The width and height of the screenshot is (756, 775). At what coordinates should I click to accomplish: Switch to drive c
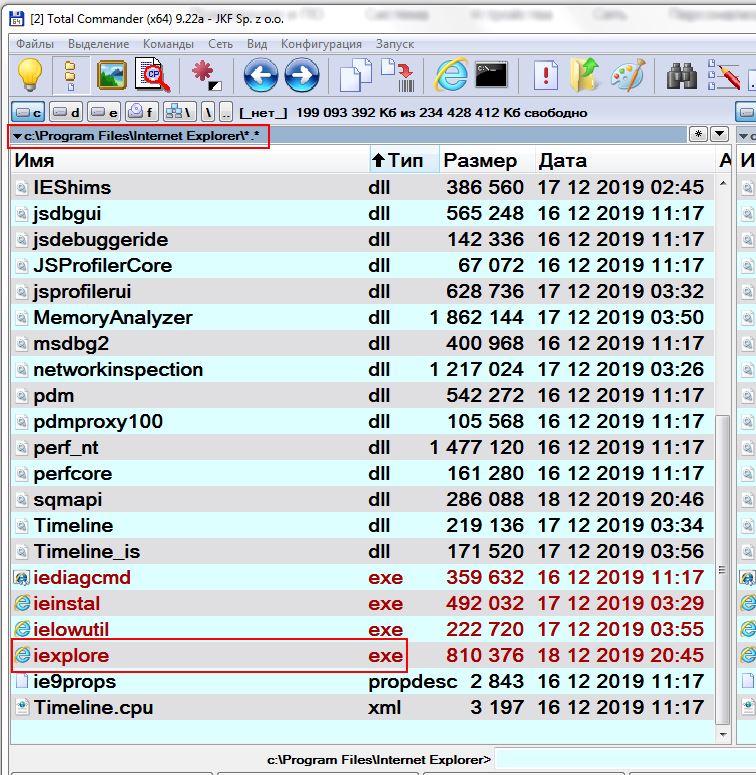point(28,113)
